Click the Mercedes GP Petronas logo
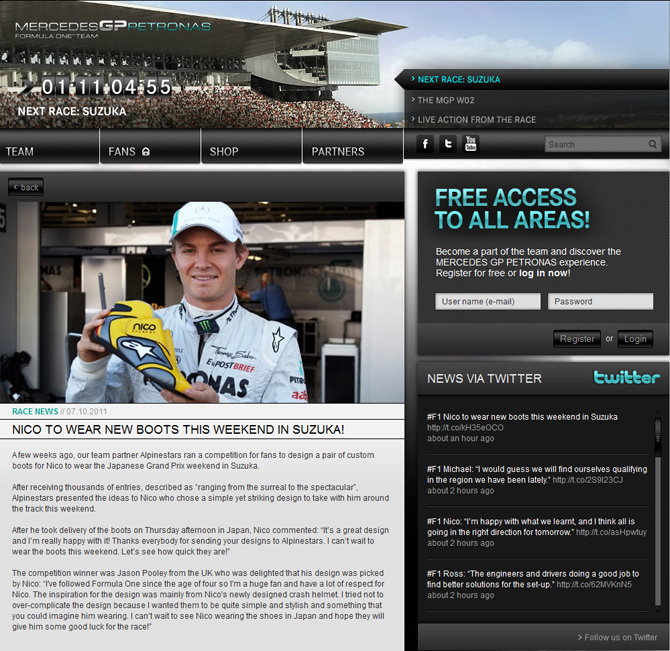 pyautogui.click(x=112, y=29)
